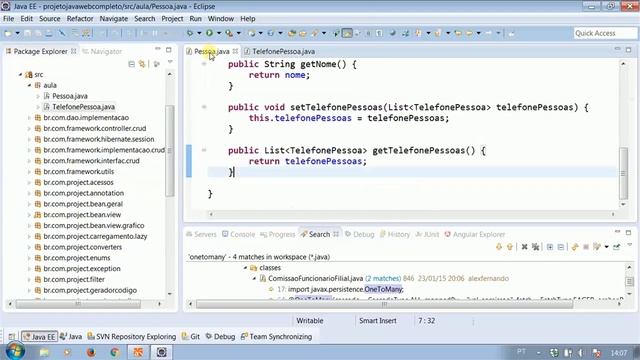Maximize the Package Explorer panel

click(x=169, y=49)
